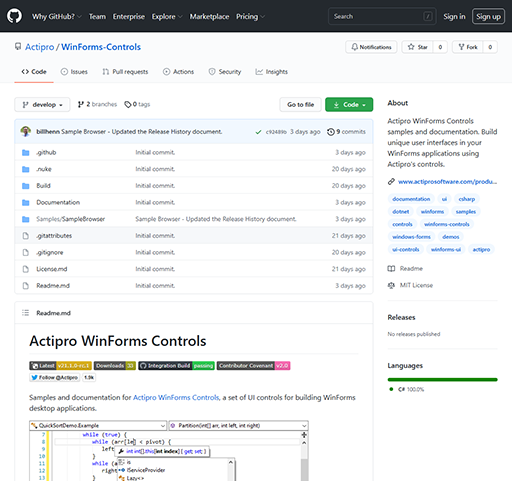Click the Search input field
512x481 pixels.
click(x=382, y=16)
